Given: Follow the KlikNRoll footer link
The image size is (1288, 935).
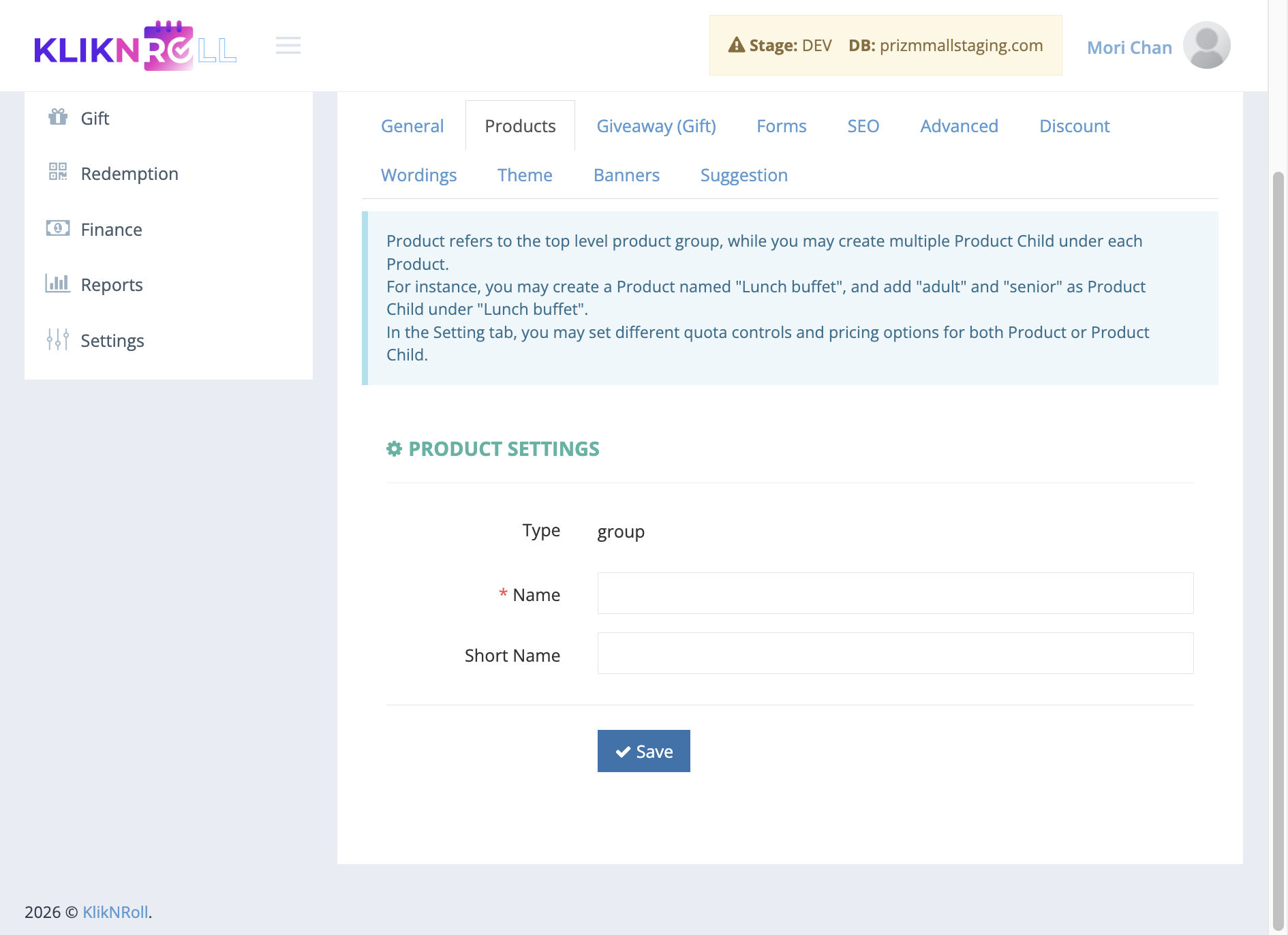Looking at the screenshot, I should click(x=115, y=912).
